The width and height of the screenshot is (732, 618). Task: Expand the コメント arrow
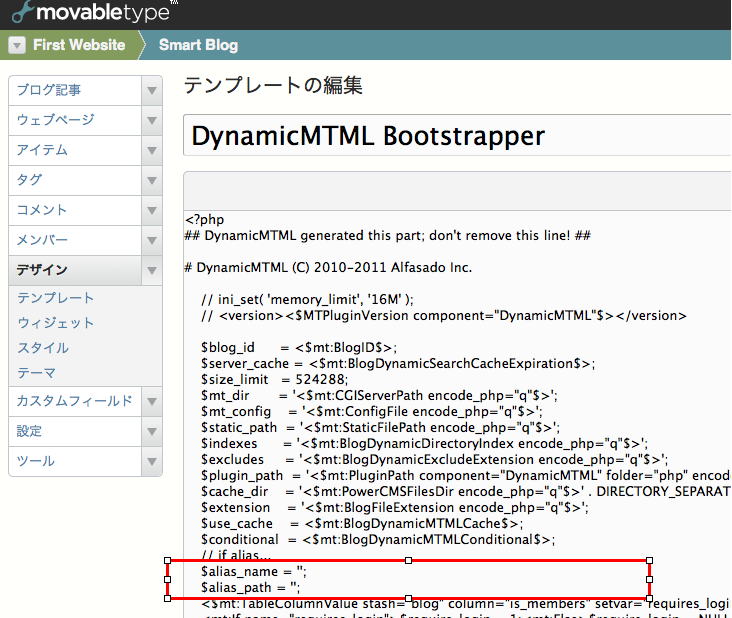(152, 210)
